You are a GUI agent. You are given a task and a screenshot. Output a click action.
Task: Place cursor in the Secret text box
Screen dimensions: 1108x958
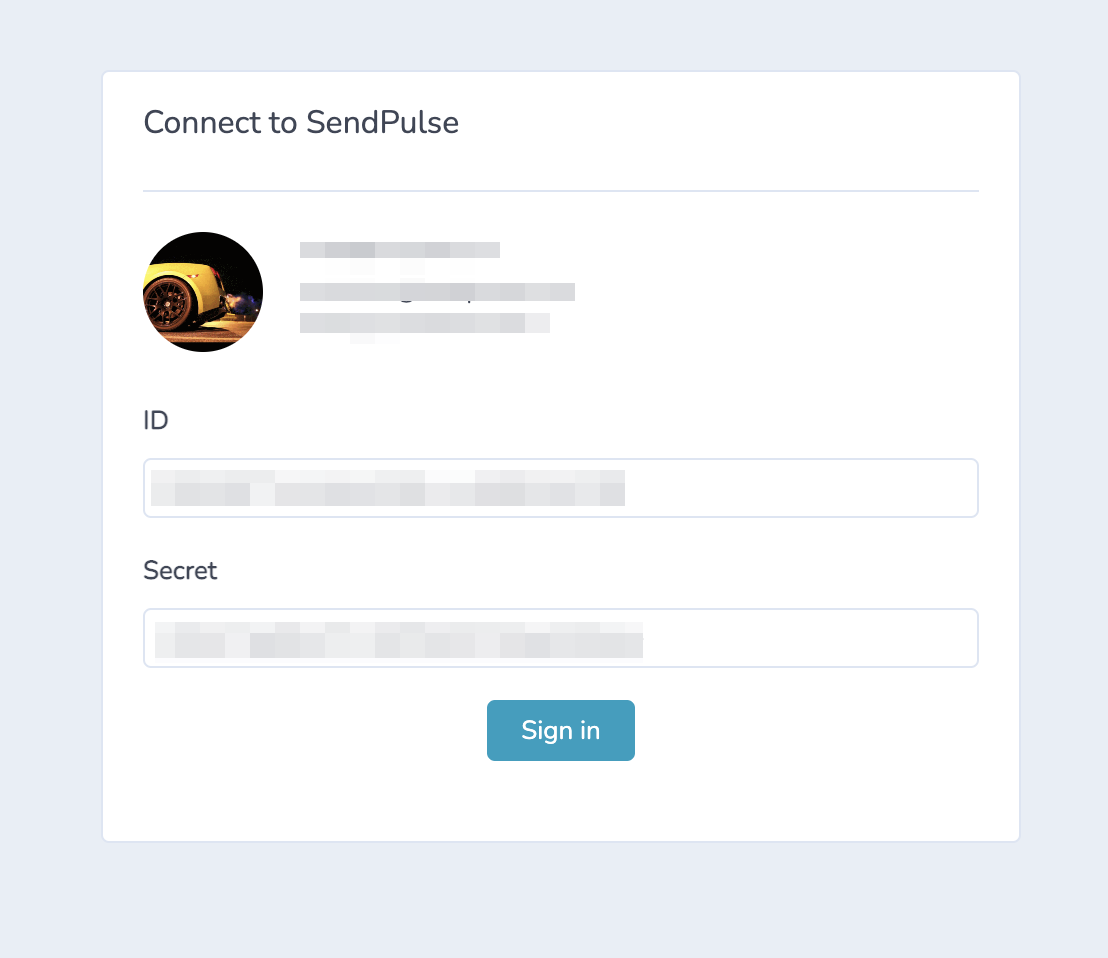560,638
